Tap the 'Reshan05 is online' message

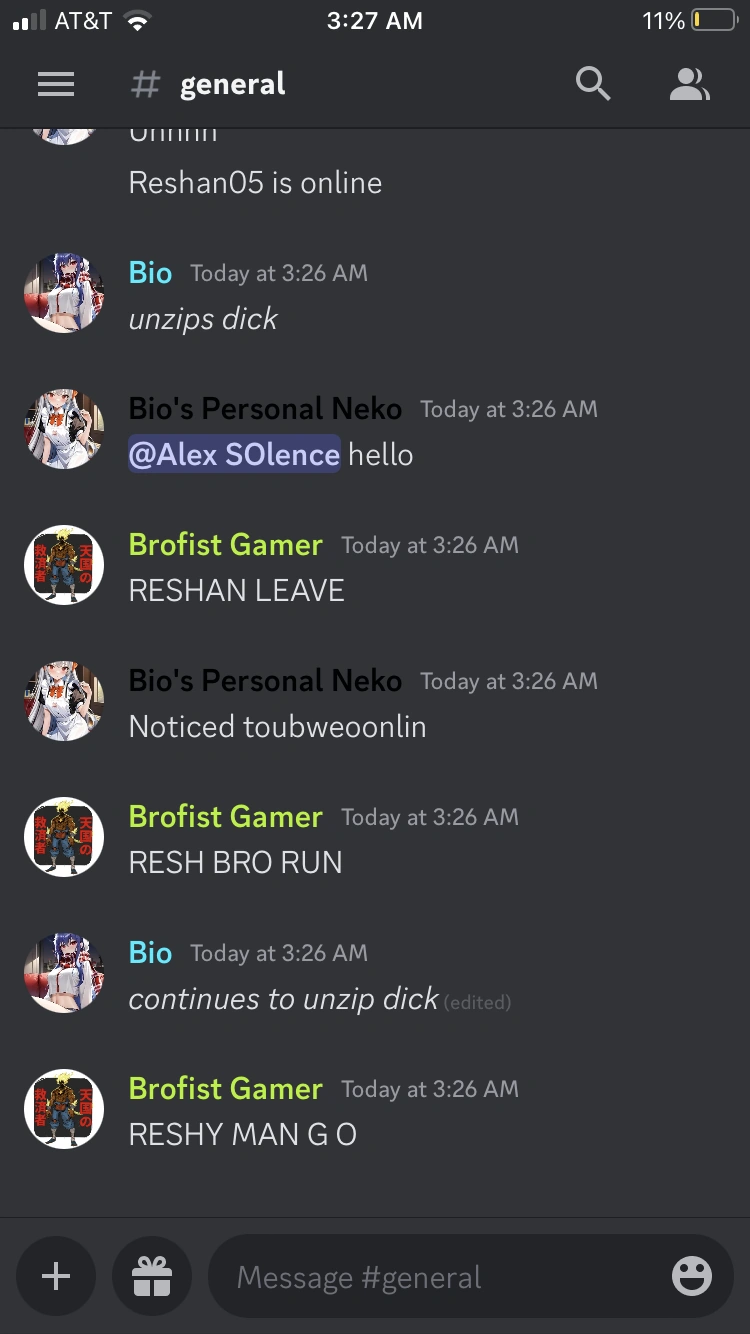point(255,183)
